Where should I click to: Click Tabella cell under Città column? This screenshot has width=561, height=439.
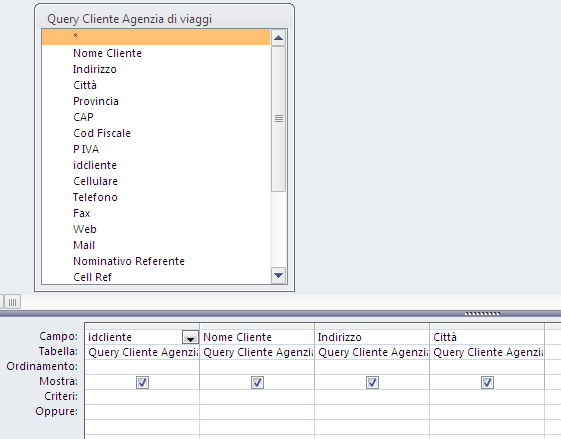point(487,352)
